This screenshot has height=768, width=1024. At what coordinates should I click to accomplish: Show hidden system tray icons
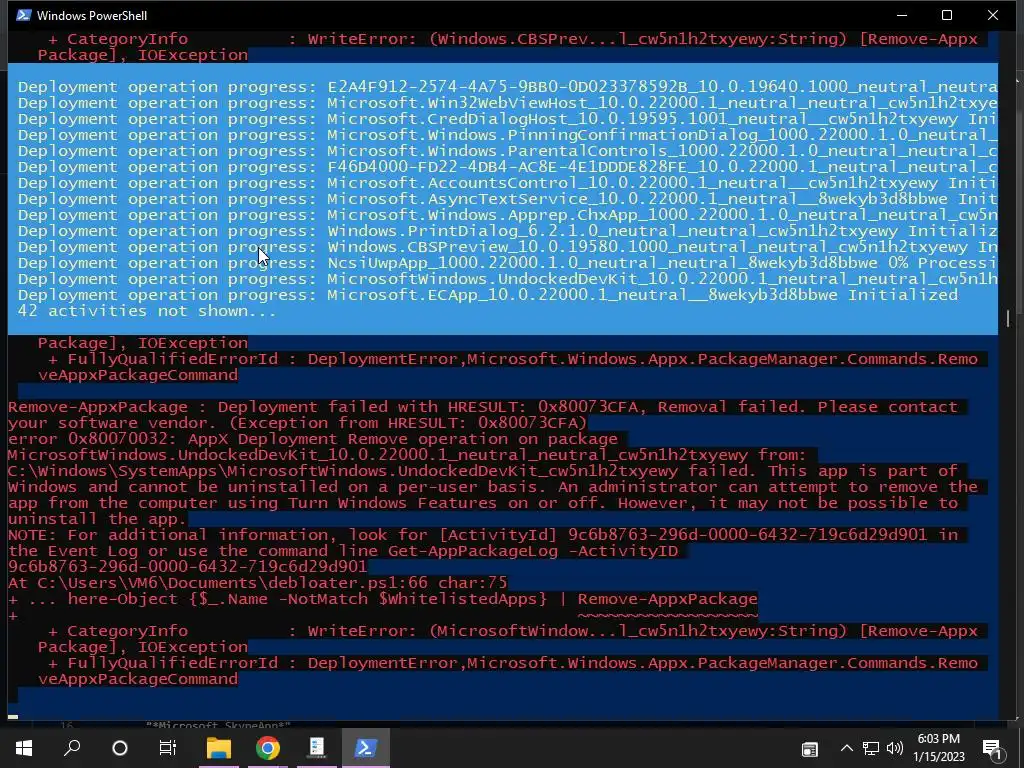point(846,748)
